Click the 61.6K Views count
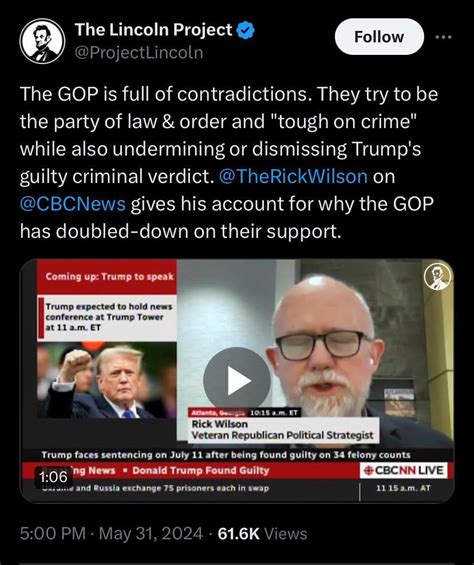The width and height of the screenshot is (474, 565). coord(262,534)
